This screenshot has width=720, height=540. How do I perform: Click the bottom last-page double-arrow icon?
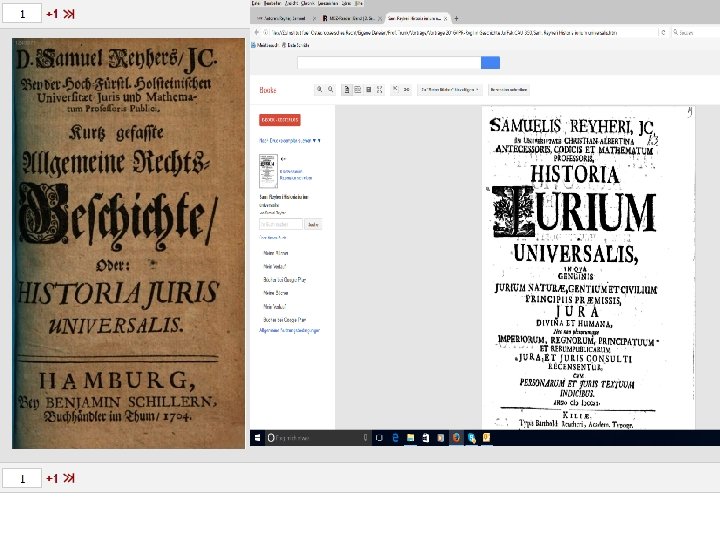click(x=69, y=478)
